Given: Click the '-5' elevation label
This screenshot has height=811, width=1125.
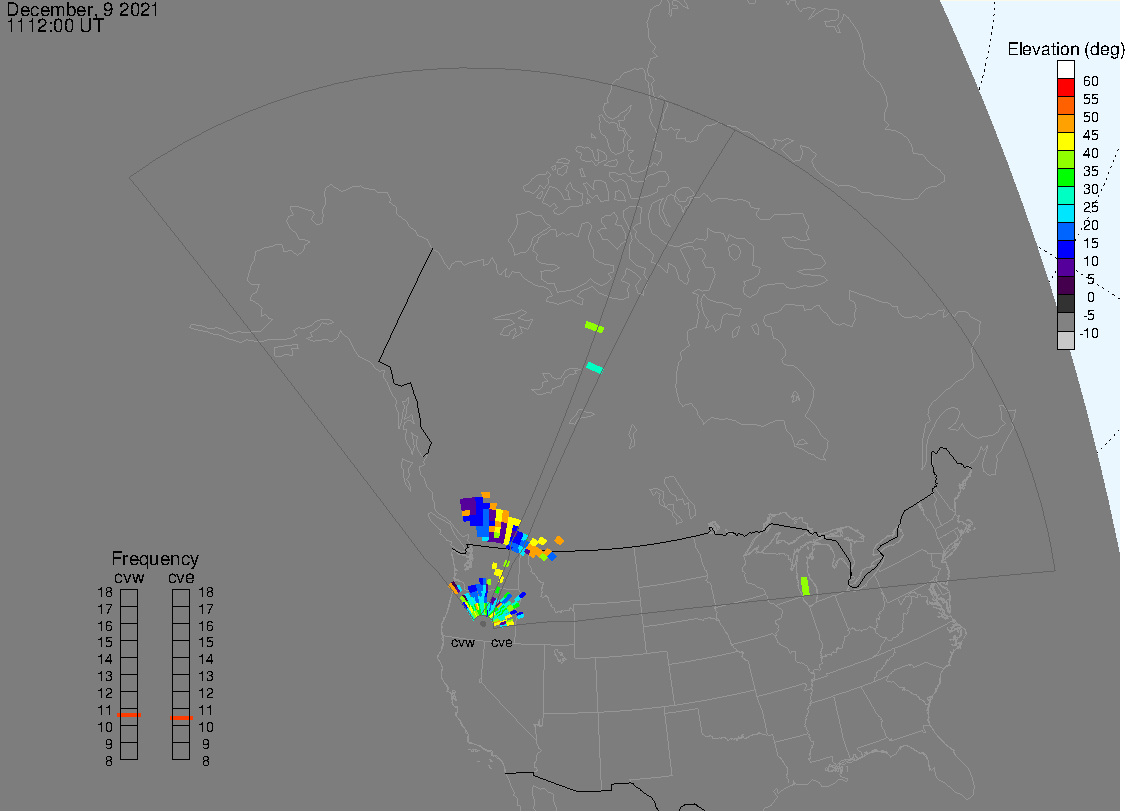Looking at the screenshot, I should click(1089, 315).
